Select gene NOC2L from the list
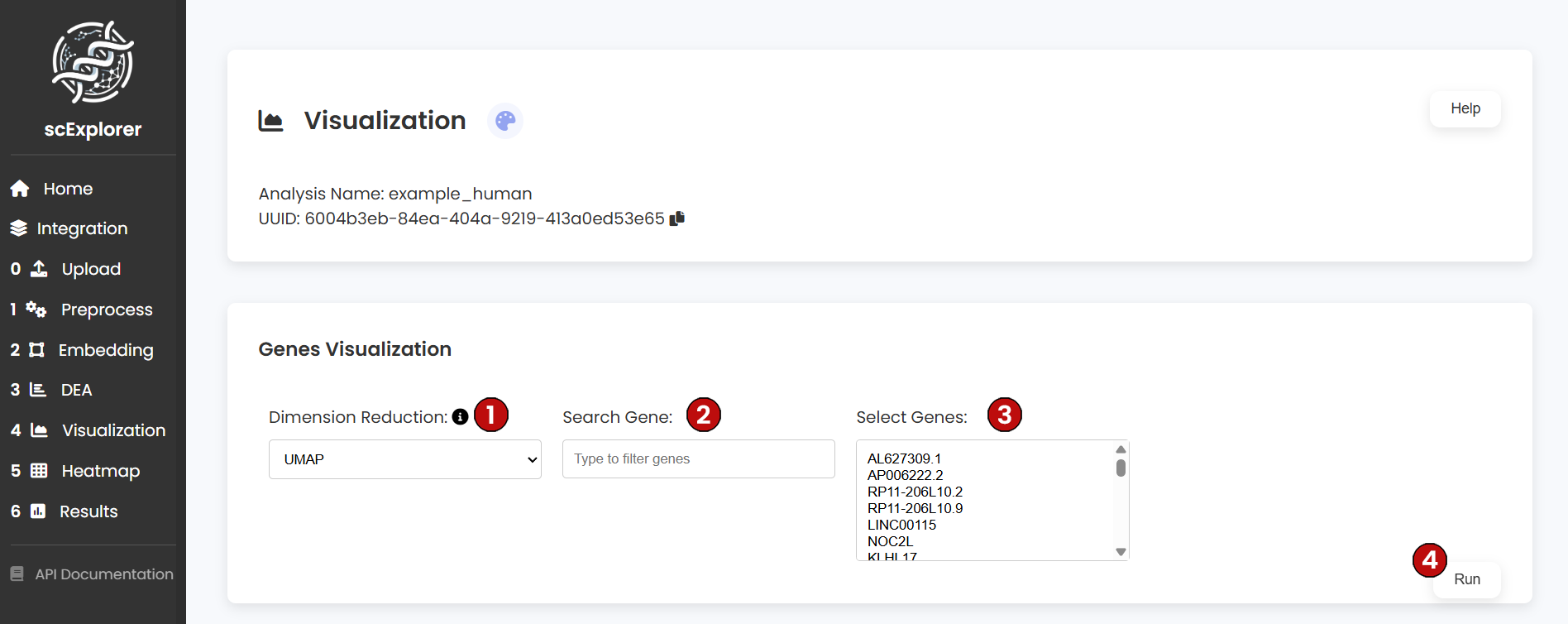The image size is (1568, 624). (x=890, y=541)
